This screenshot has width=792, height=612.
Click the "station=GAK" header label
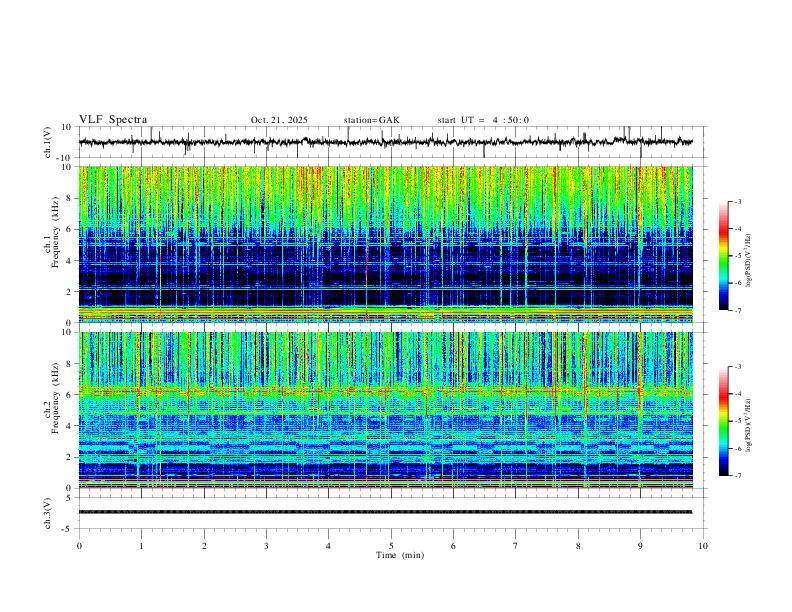[371, 120]
